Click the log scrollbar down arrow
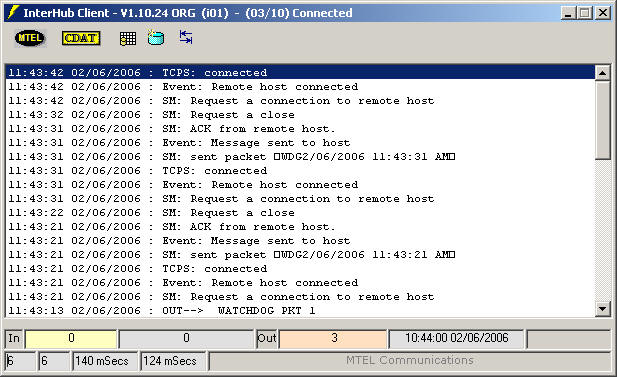617x377 pixels. click(602, 309)
